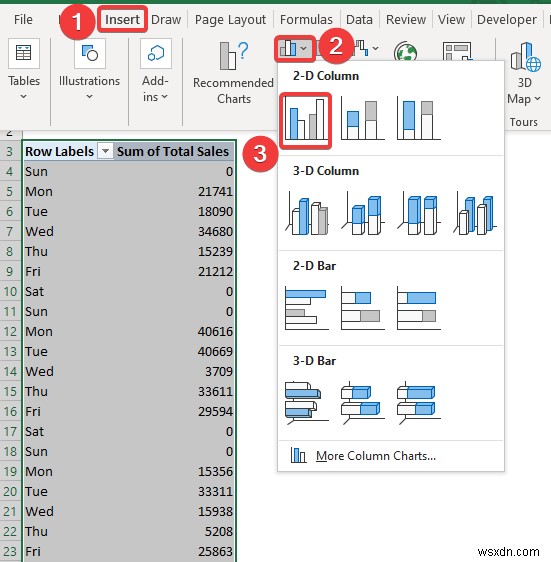Screen dimensions: 551x562
Task: Click the cell with value 3709
Action: [174, 371]
